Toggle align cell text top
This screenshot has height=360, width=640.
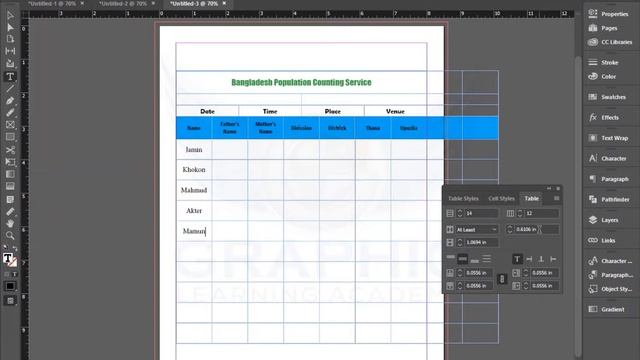451,258
